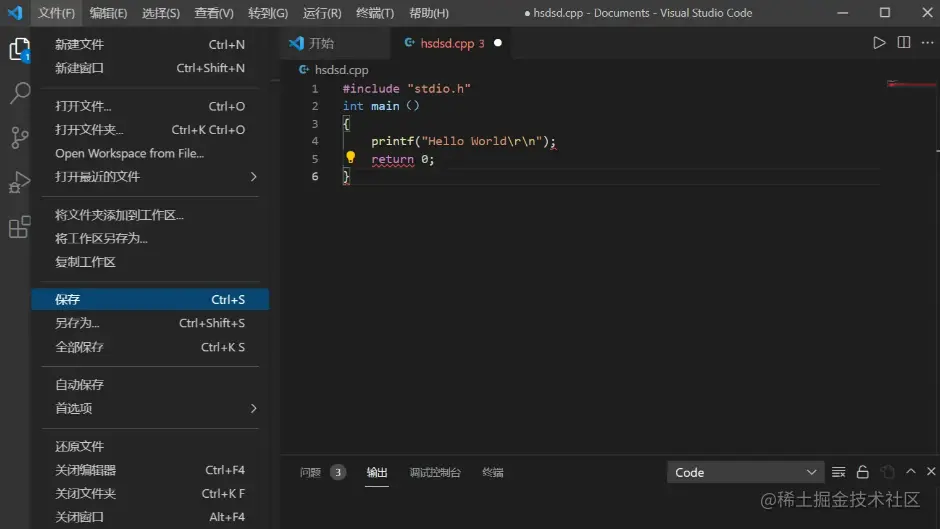Click the #include text on line 1
This screenshot has width=940, height=529.
click(370, 88)
